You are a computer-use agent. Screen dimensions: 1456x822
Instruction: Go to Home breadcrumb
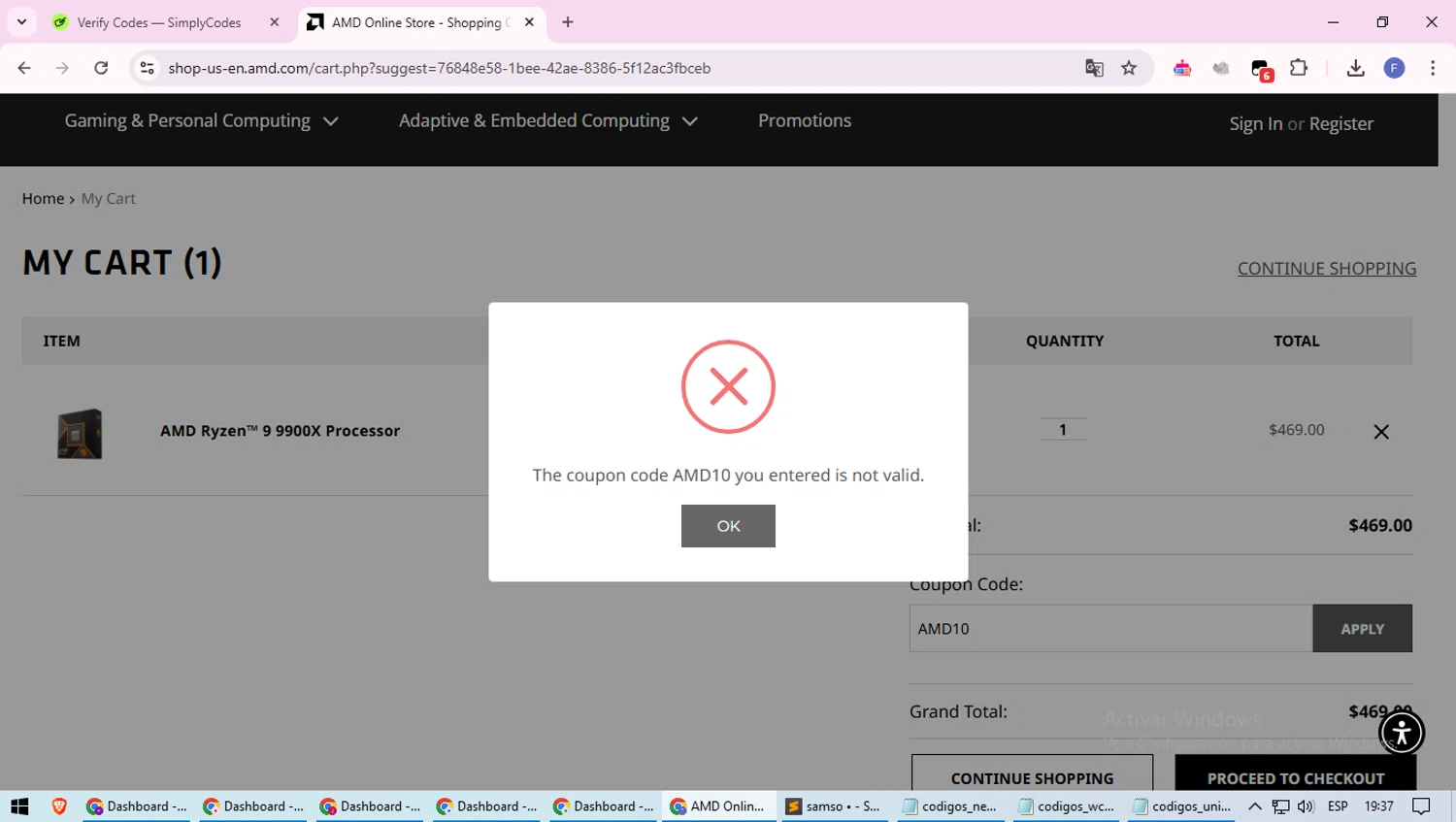[x=43, y=198]
